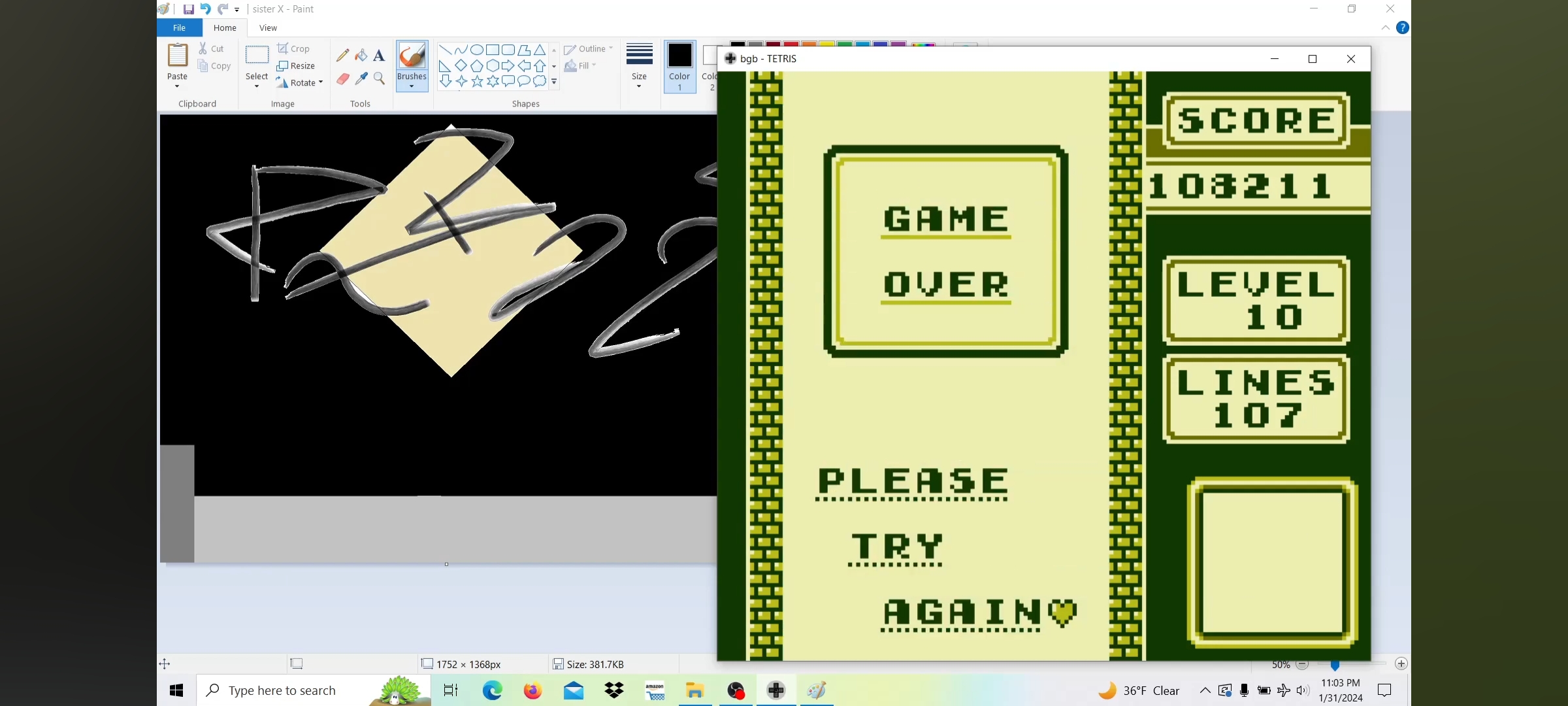The height and width of the screenshot is (706, 1568).
Task: Select the Magnifier tool
Action: click(379, 79)
